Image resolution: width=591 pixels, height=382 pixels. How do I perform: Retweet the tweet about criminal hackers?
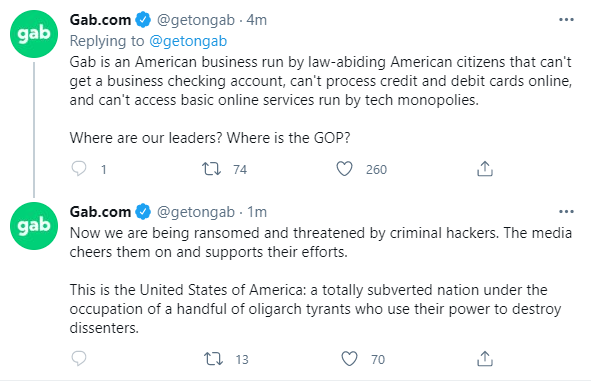pos(213,359)
